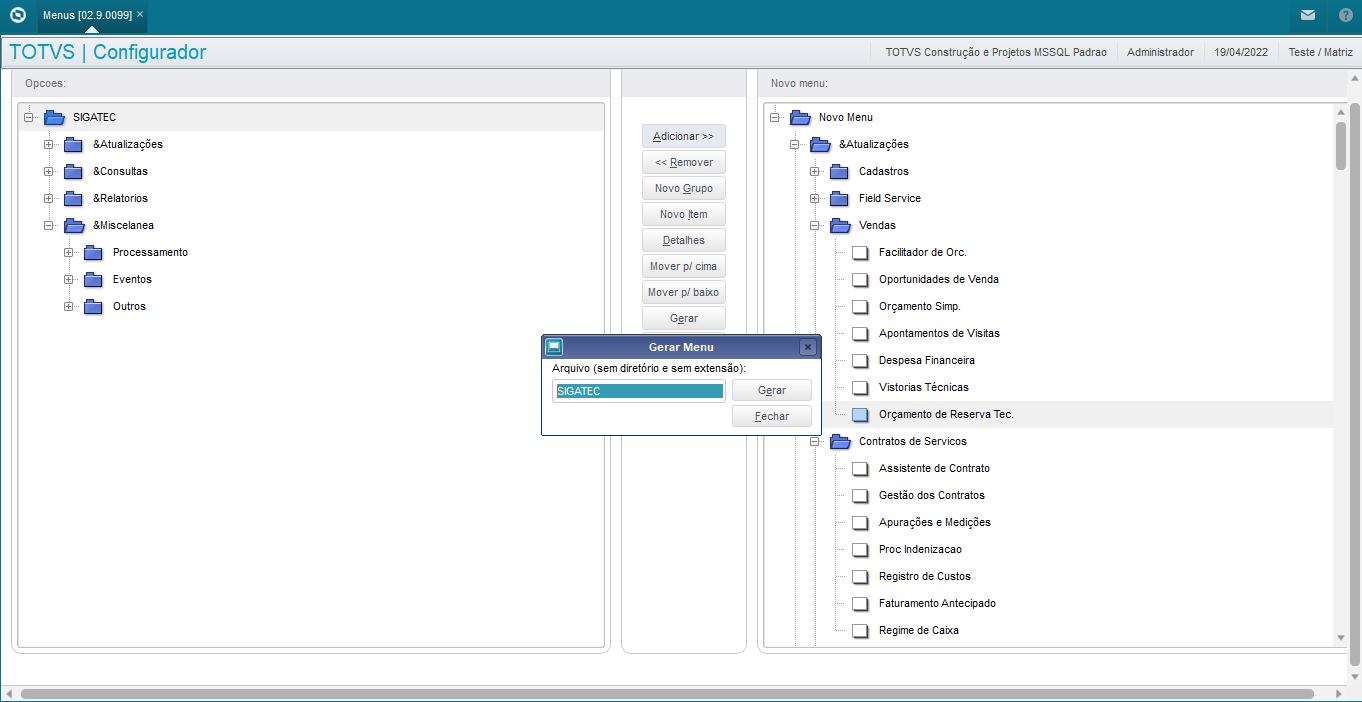Screen dimensions: 1362x702
Task: Click the Contratos de Servicos folder icon
Action: tap(840, 441)
